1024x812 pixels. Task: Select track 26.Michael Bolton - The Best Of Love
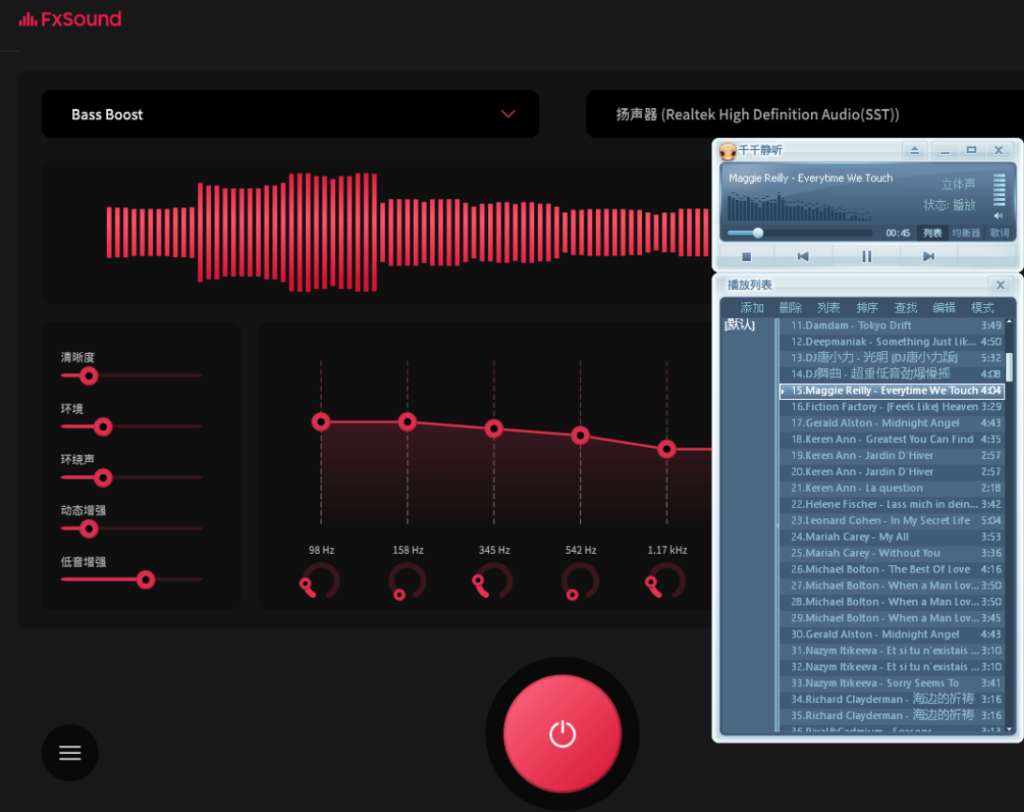tap(892, 570)
